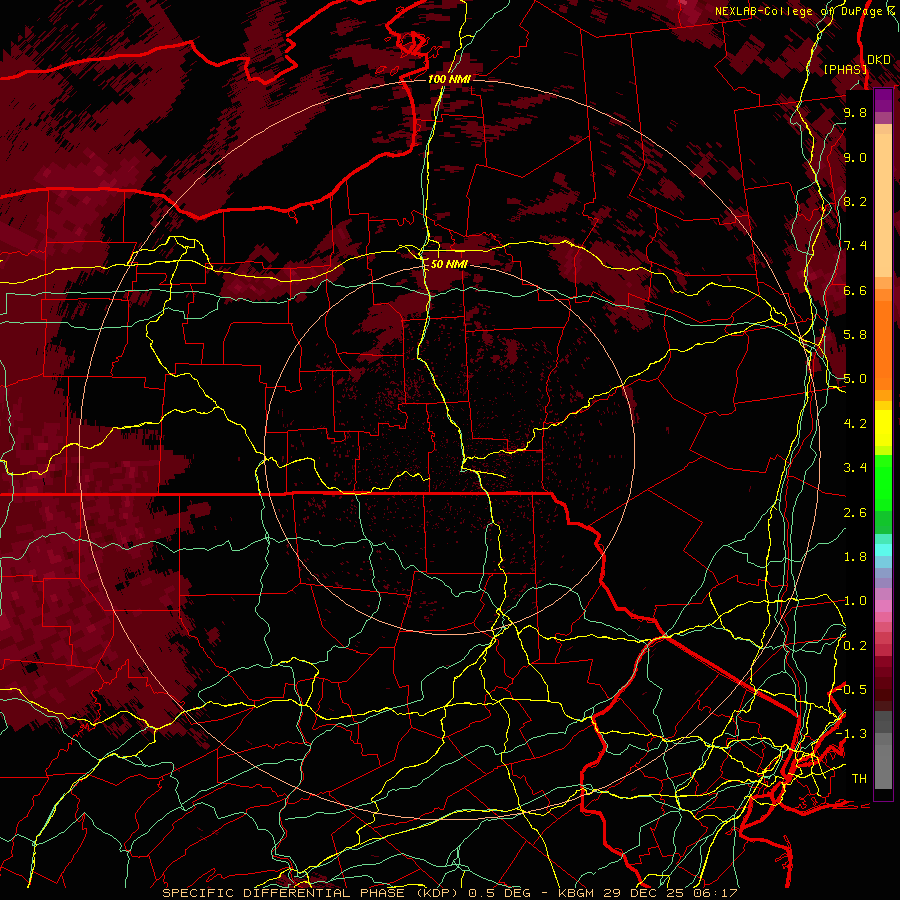Click the -0.5 legend value

[852, 690]
